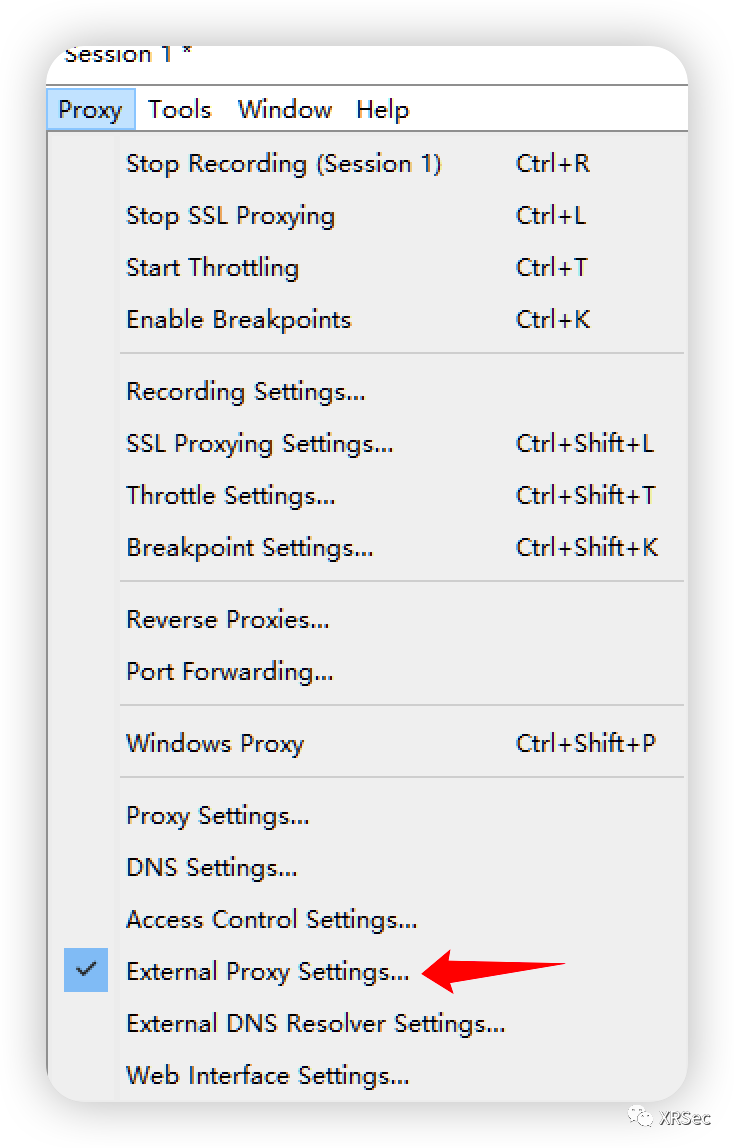
Task: Open SSL Proxying Settings...
Action: coord(259,444)
